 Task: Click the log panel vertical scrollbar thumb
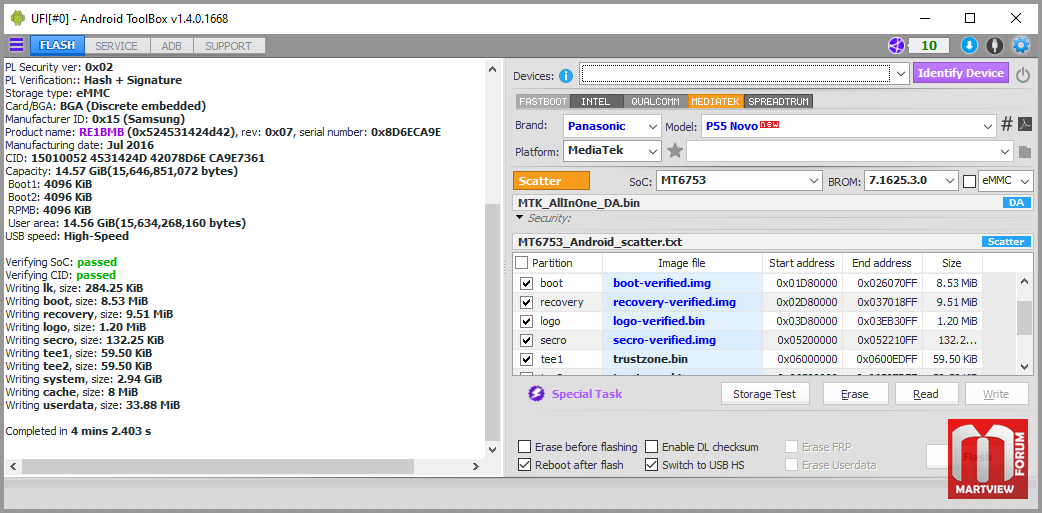tap(492, 322)
